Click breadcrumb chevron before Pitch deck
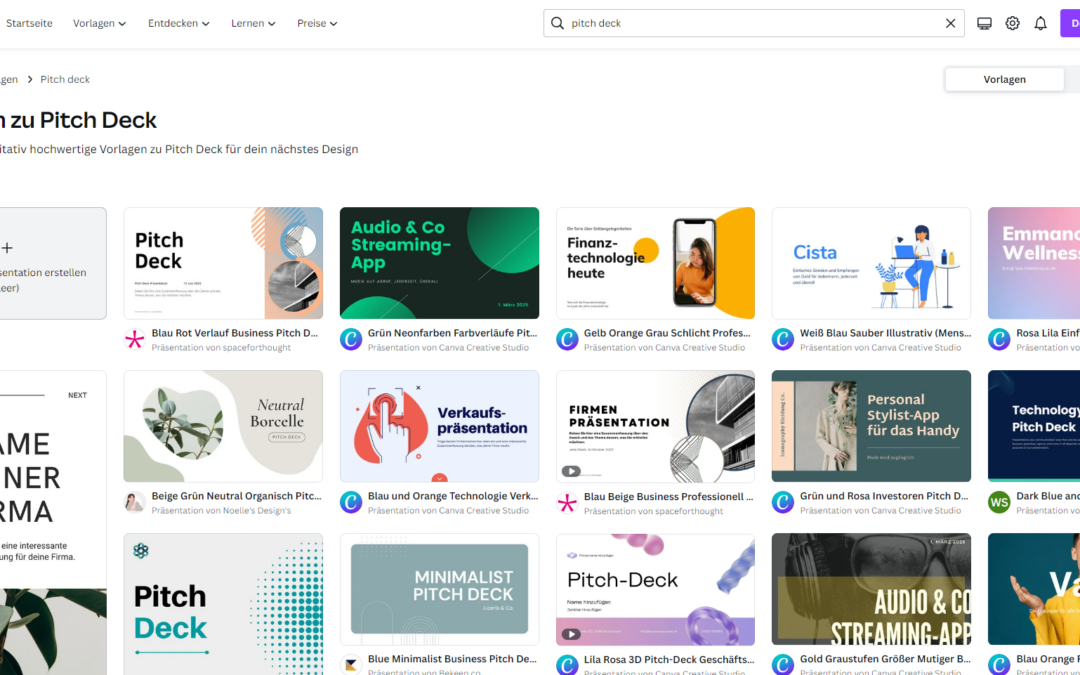 [x=30, y=79]
